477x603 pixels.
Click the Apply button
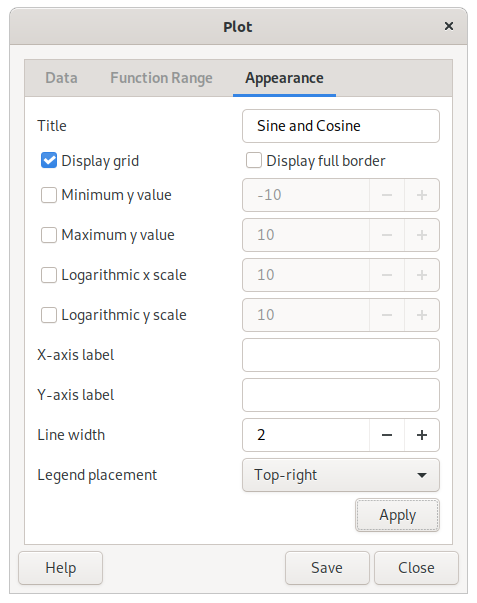coord(397,515)
